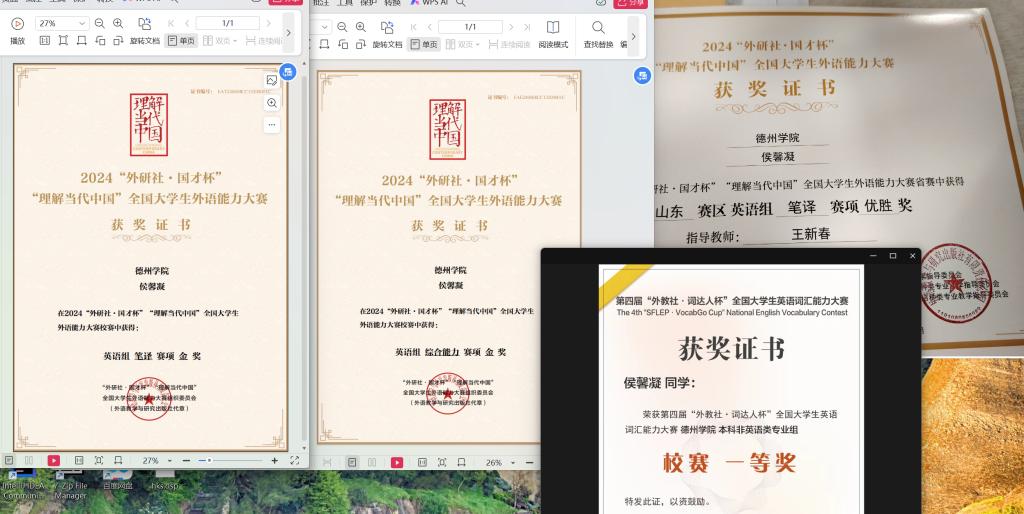Click fit width icon in middle window toolbar

325,44
